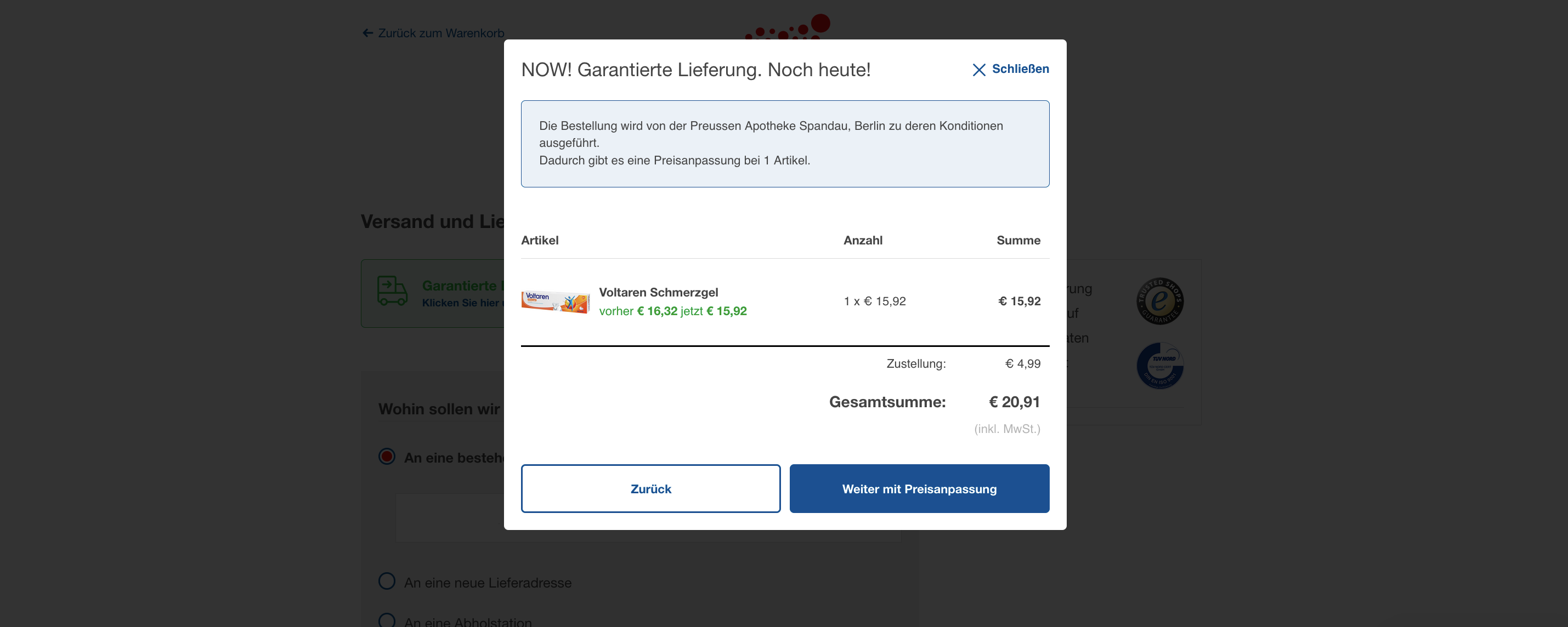Click the green 'vorher € 16,32 jetzt € 15,92' price text
1568x627 pixels.
(672, 311)
